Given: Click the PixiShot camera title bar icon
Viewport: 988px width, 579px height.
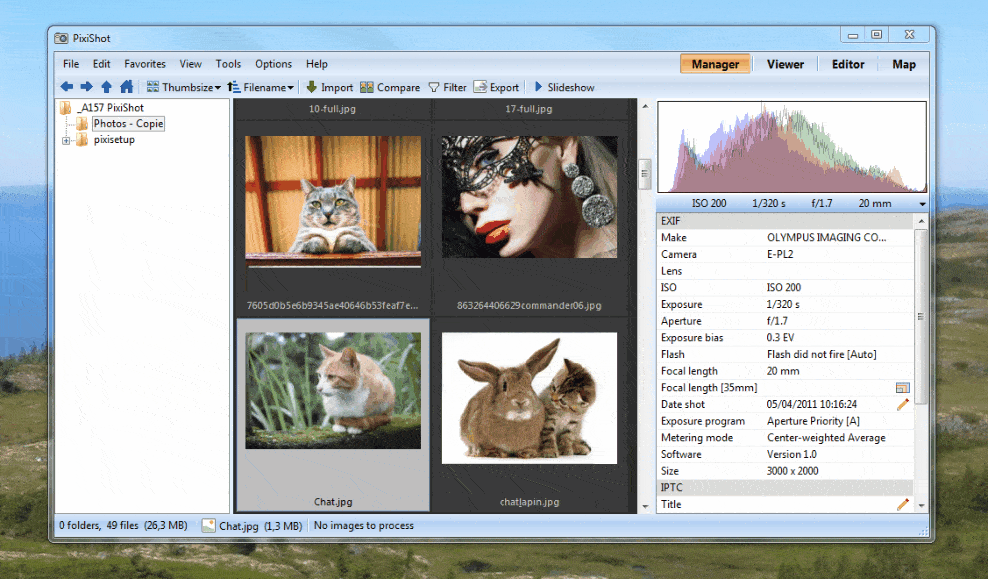Looking at the screenshot, I should click(61, 38).
